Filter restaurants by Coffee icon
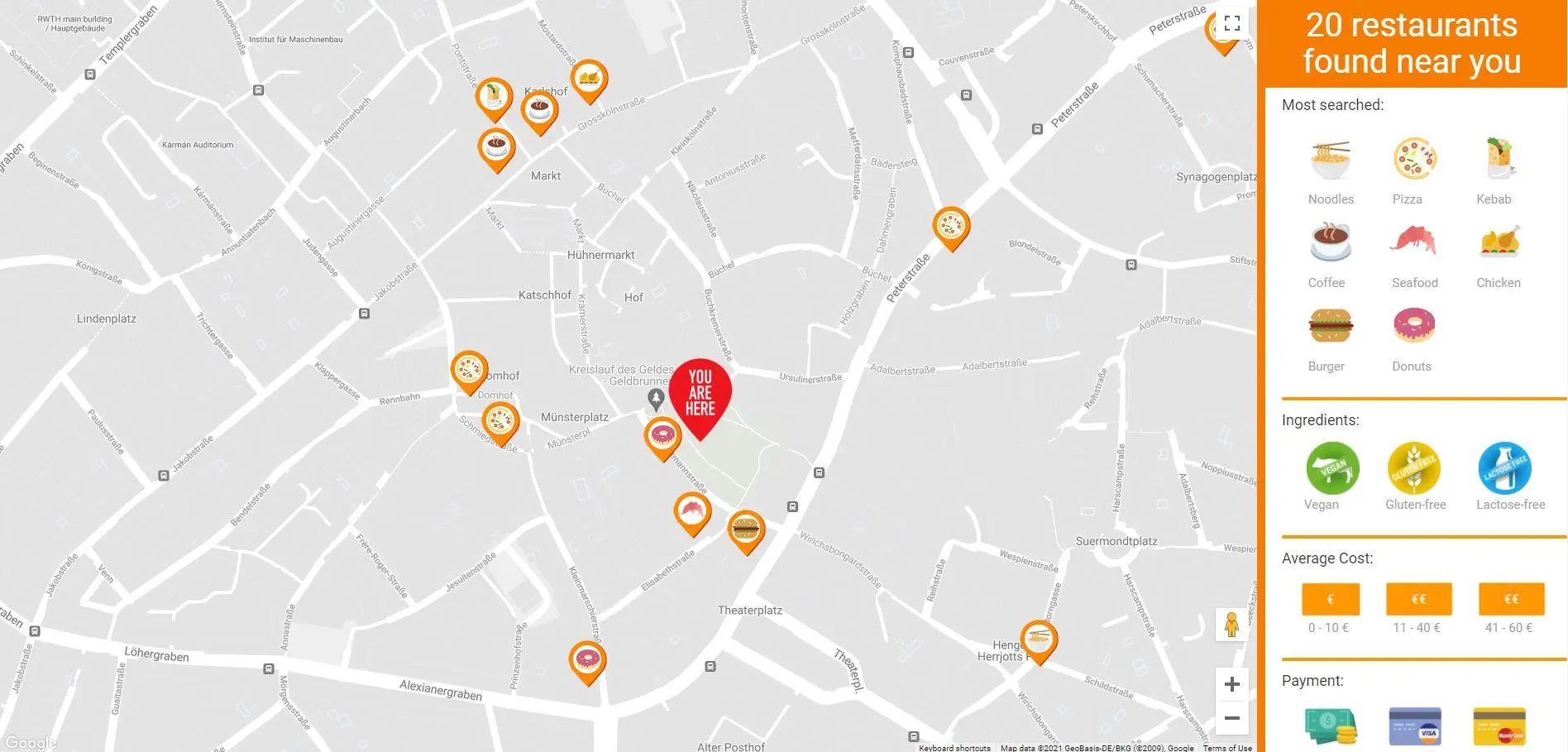The height and width of the screenshot is (752, 1568). (1330, 242)
